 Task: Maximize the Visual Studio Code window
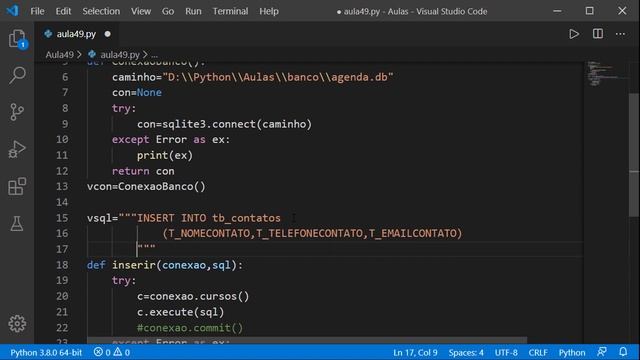tap(589, 11)
